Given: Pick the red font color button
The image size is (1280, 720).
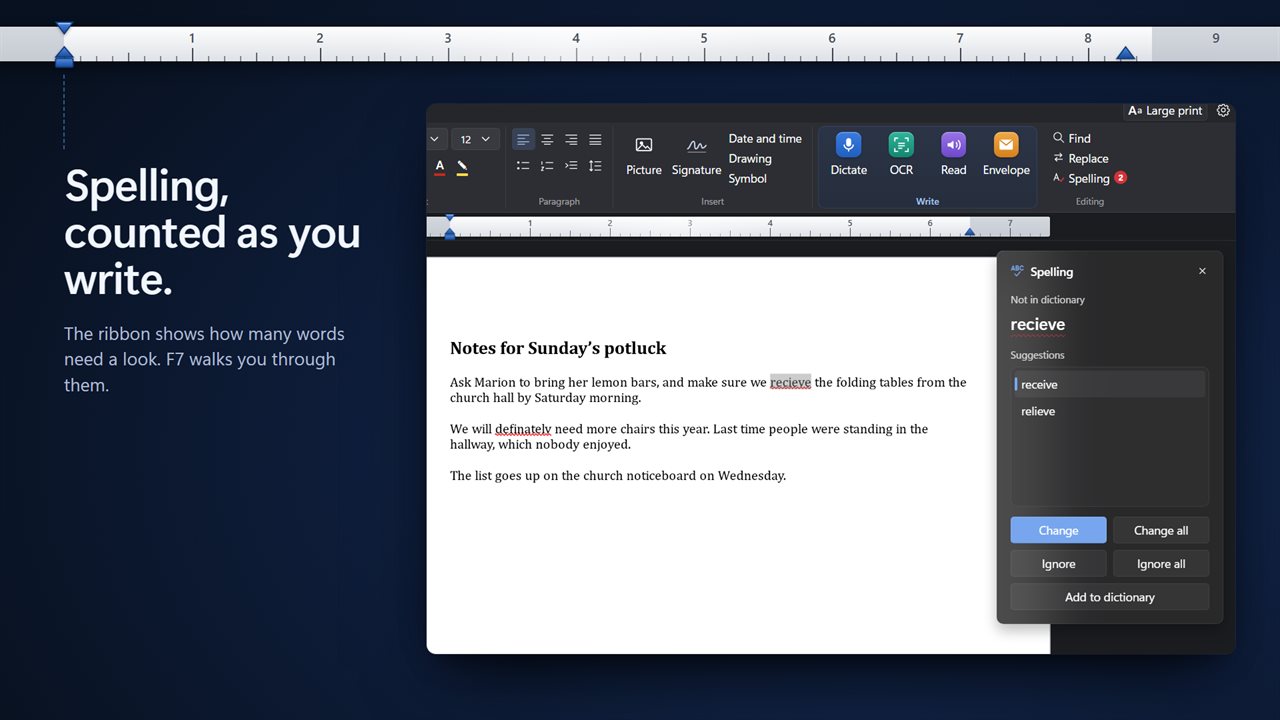Looking at the screenshot, I should tap(440, 167).
